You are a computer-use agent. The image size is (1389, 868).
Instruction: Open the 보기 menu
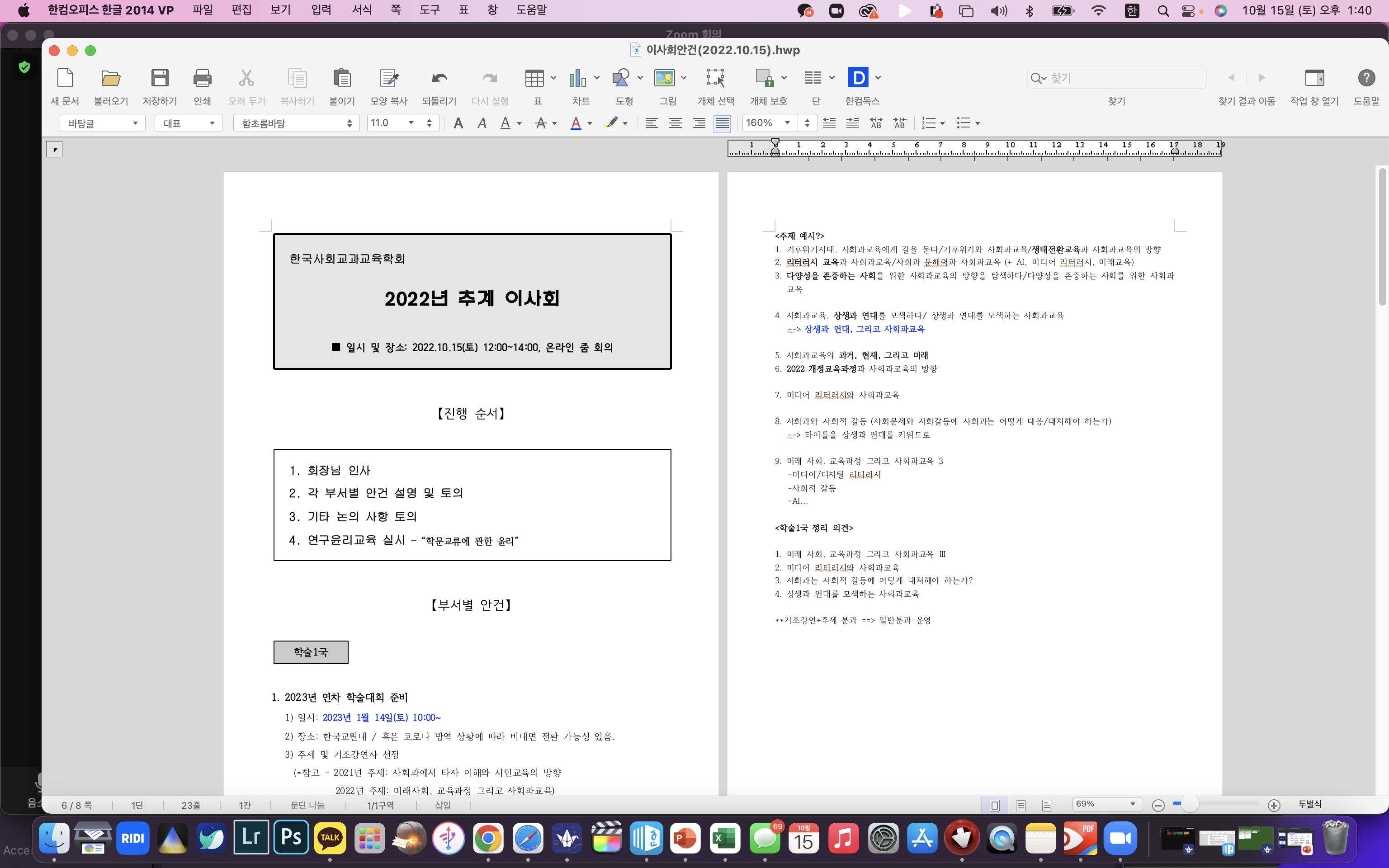point(281,10)
